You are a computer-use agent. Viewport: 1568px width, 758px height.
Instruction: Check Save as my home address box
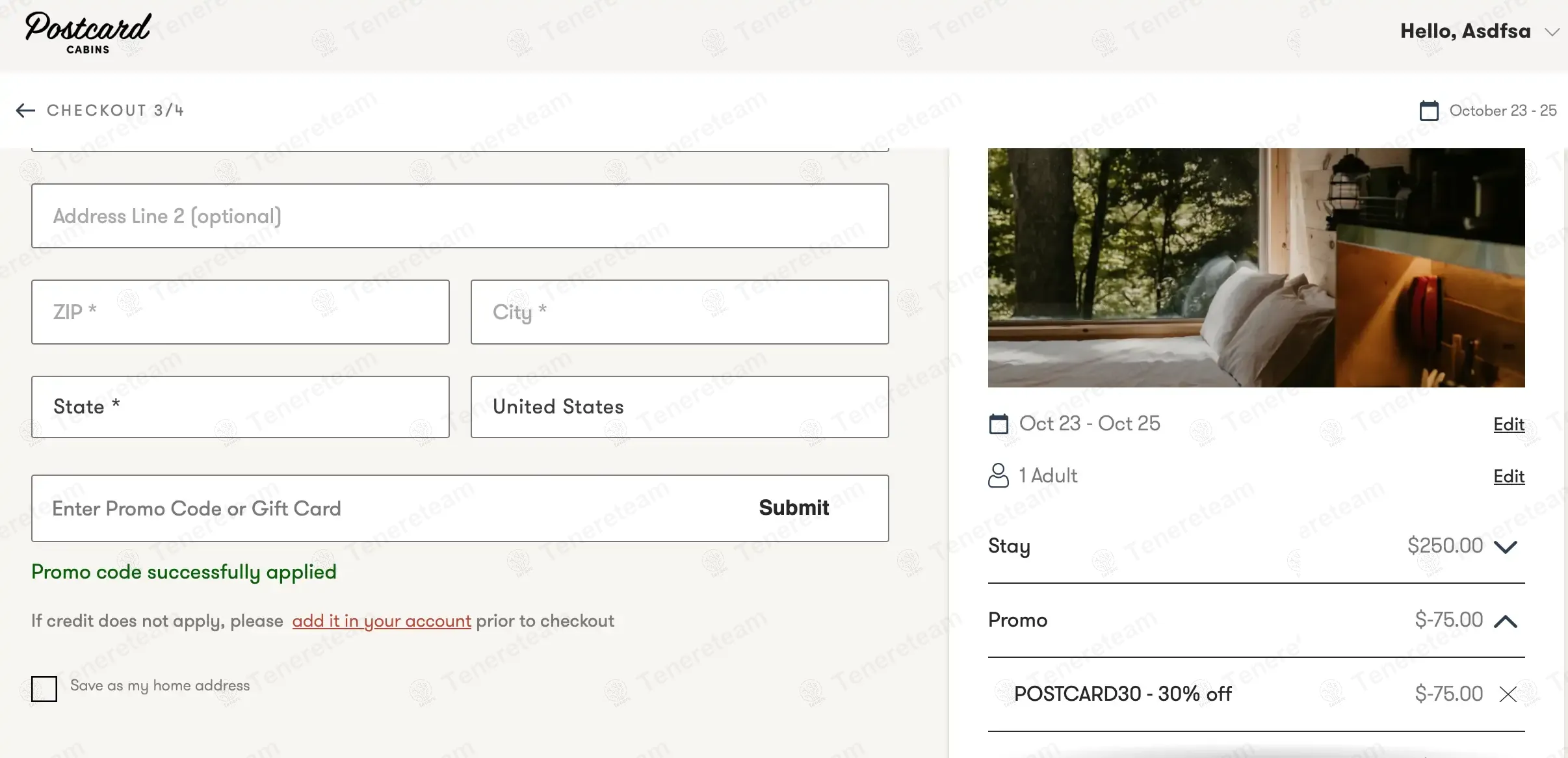pos(44,688)
